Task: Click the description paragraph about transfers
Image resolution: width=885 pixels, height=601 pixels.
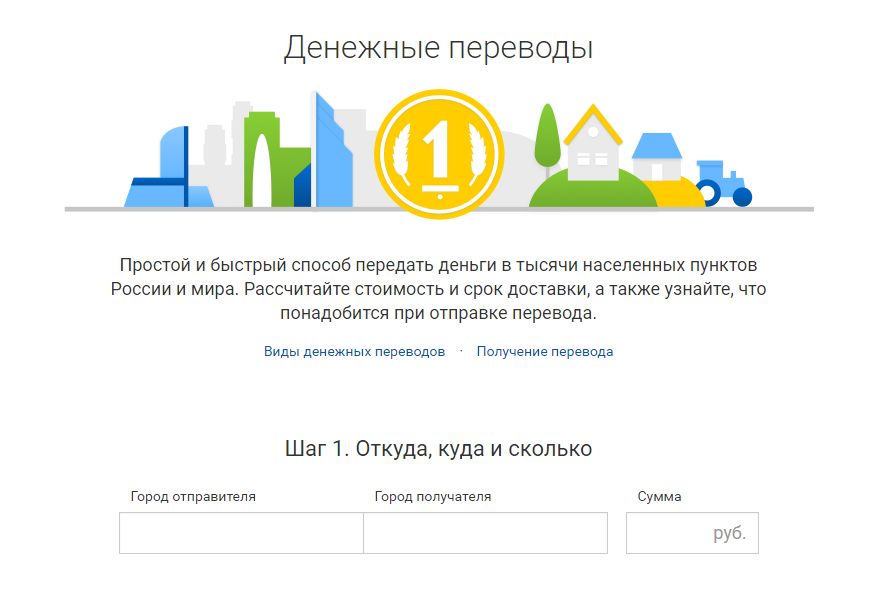Action: tap(438, 289)
